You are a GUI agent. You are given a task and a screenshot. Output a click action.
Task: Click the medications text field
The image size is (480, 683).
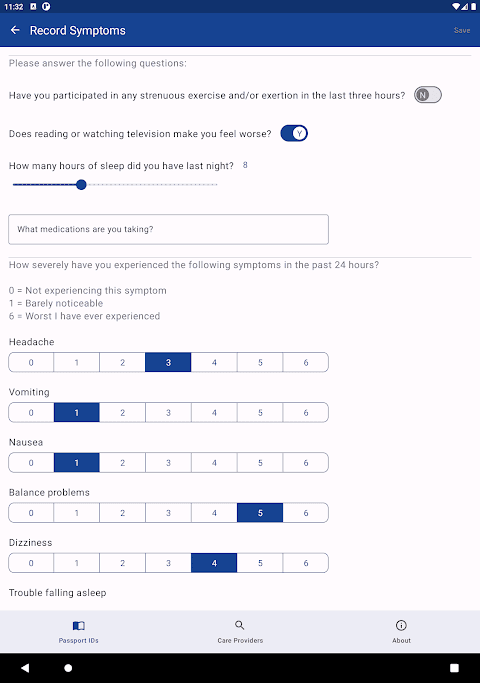tap(169, 229)
